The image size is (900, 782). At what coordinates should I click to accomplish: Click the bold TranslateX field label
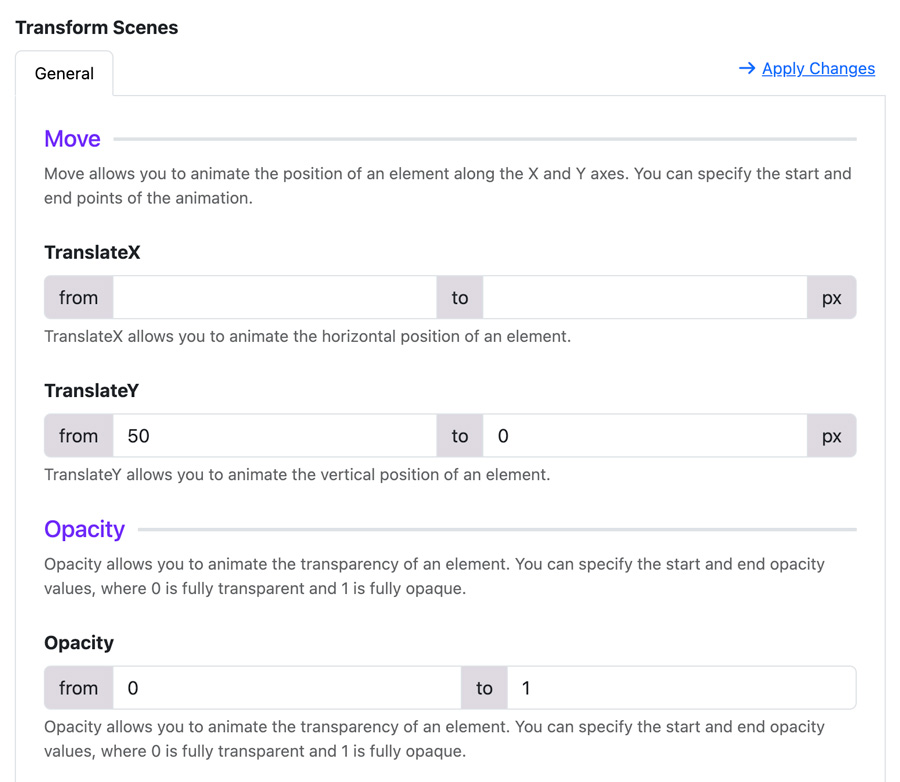pyautogui.click(x=92, y=252)
